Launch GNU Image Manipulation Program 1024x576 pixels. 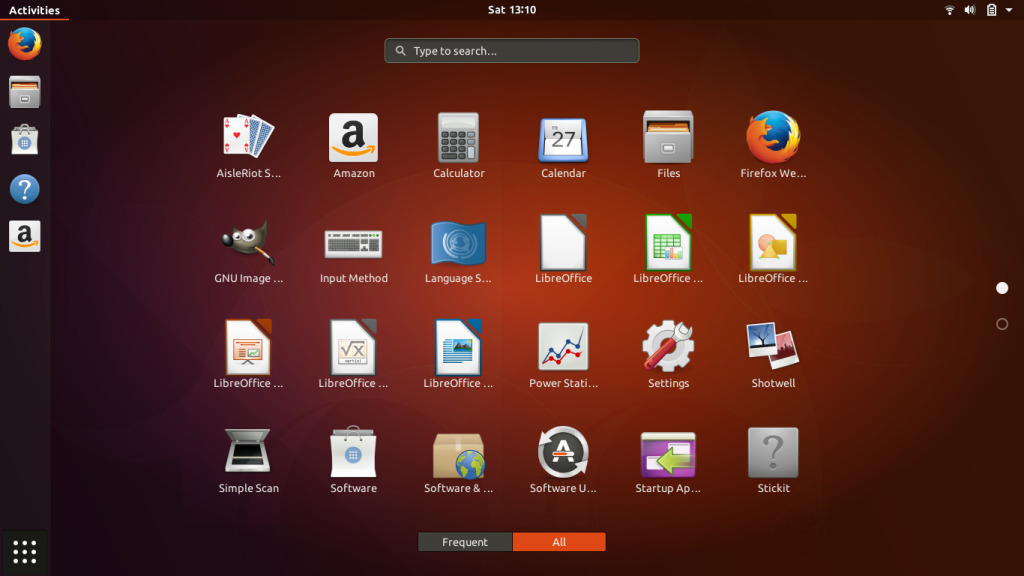click(x=249, y=243)
